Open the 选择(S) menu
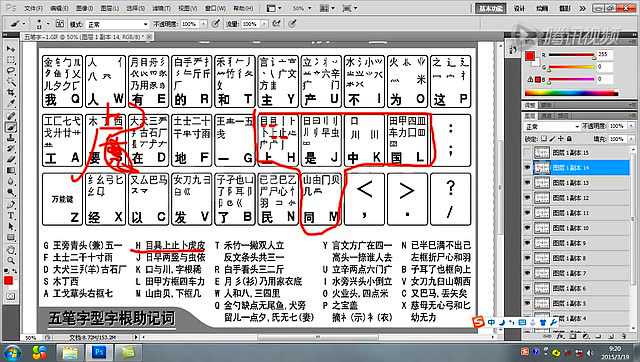This screenshot has width=640, height=362. (136, 8)
